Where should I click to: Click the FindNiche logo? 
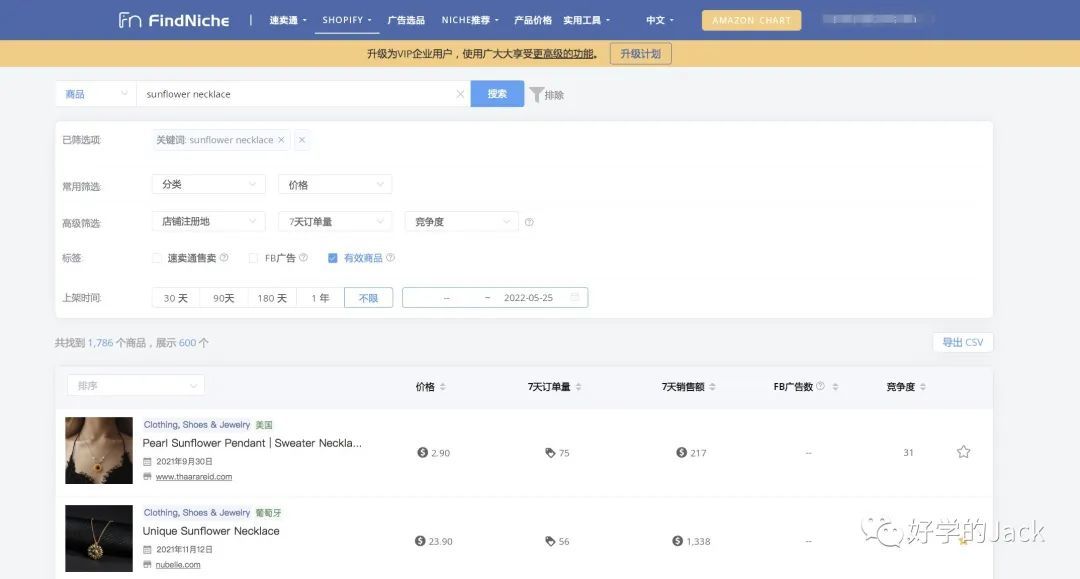[x=174, y=20]
